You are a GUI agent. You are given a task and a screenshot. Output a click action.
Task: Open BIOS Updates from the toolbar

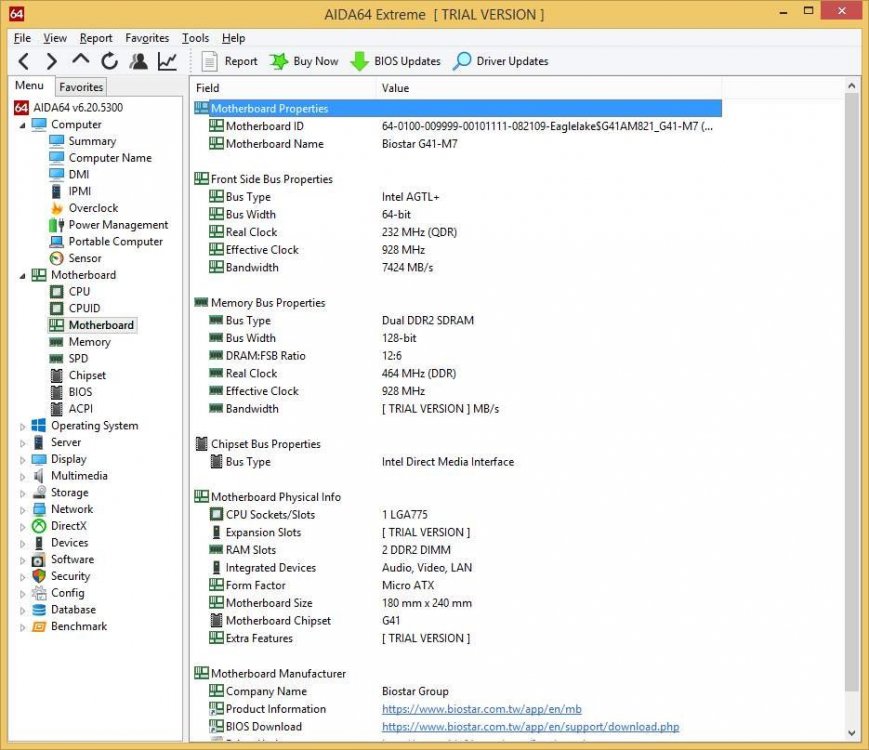(x=395, y=62)
